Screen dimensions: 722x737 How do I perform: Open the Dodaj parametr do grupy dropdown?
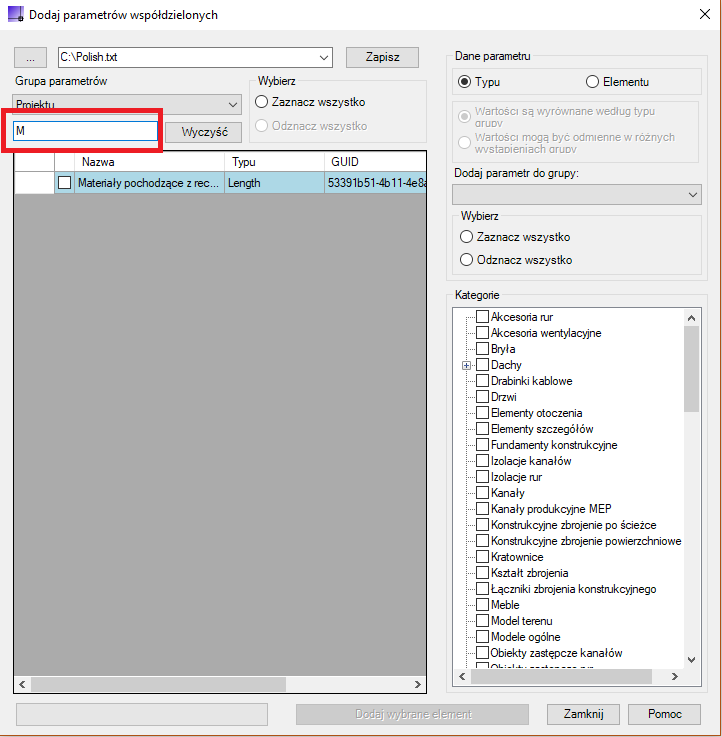pyautogui.click(x=577, y=195)
